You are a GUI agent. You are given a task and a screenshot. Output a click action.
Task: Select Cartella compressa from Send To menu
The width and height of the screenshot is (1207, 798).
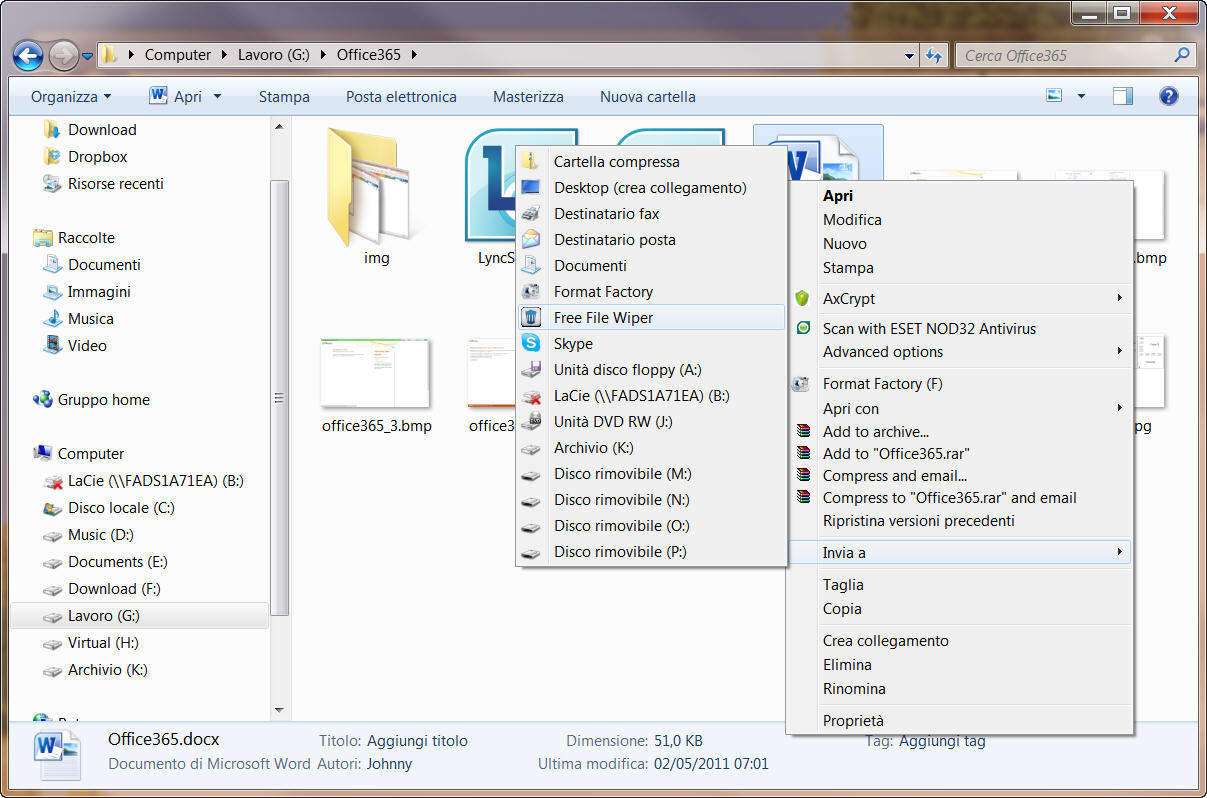coord(616,162)
